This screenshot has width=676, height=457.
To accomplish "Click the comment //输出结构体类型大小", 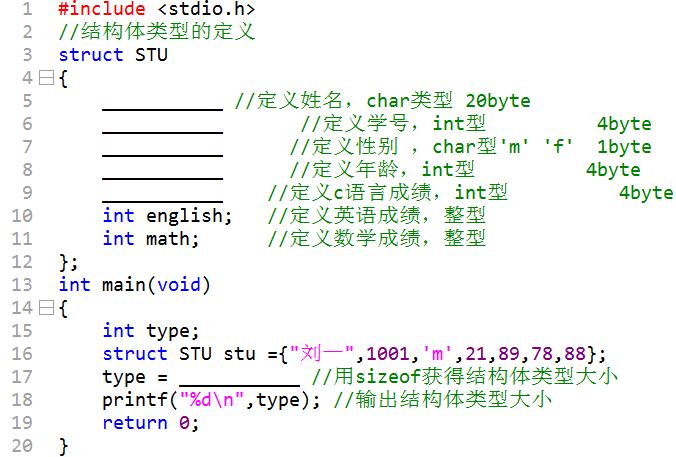I will pos(442,399).
